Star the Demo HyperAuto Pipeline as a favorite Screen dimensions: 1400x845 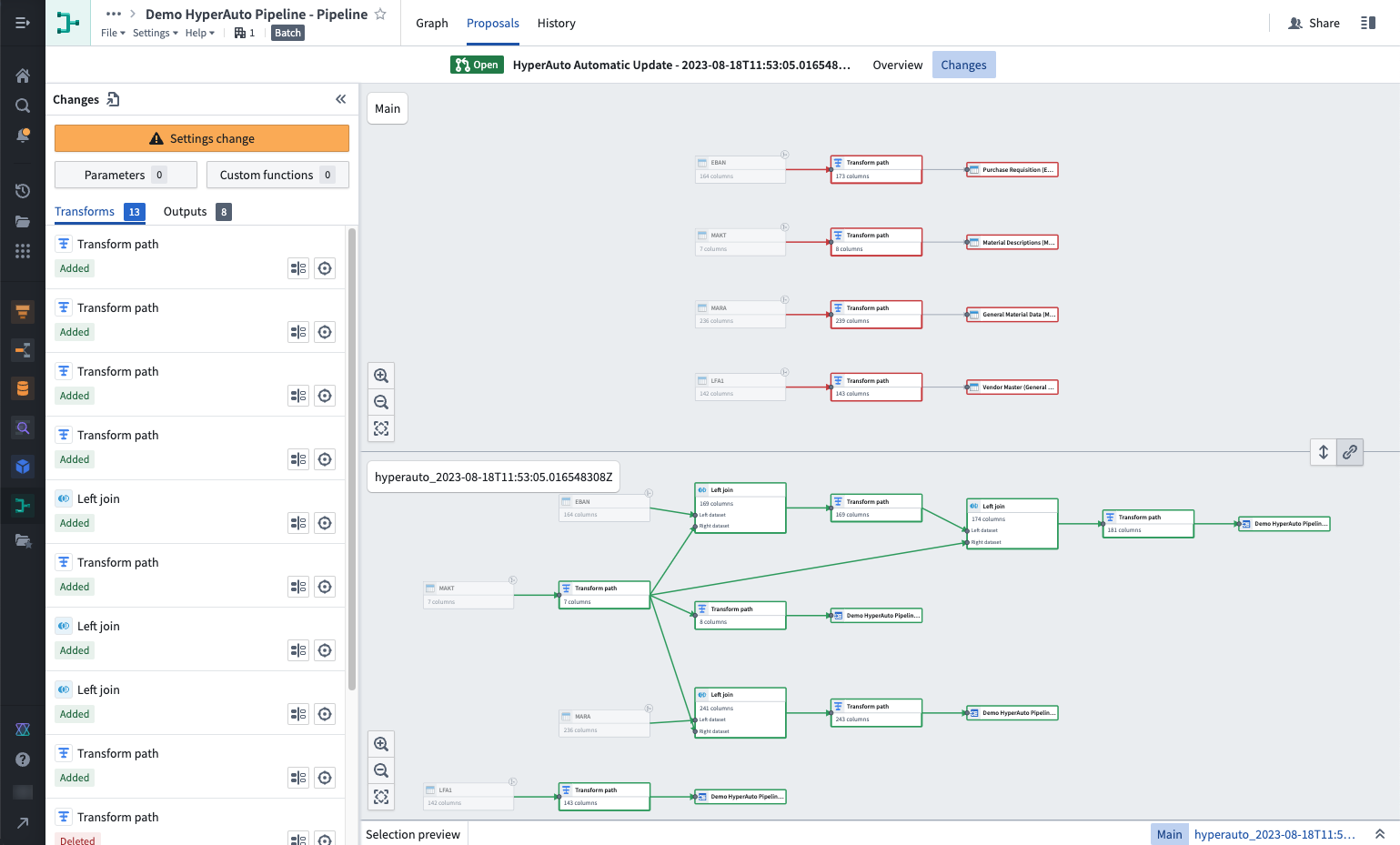tap(380, 14)
